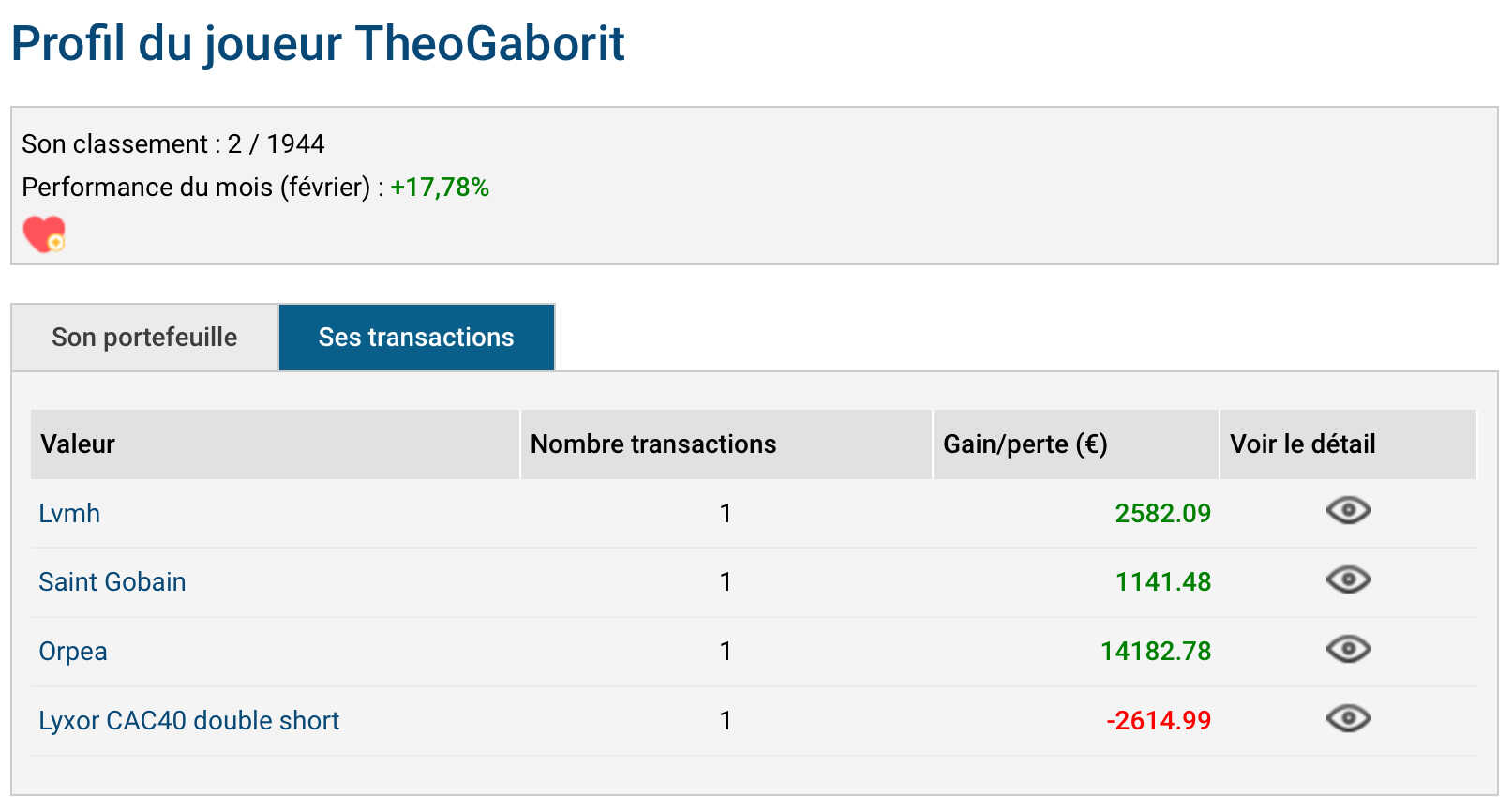1512x797 pixels.
Task: Open the Orpea stock link
Action: pyautogui.click(x=73, y=652)
